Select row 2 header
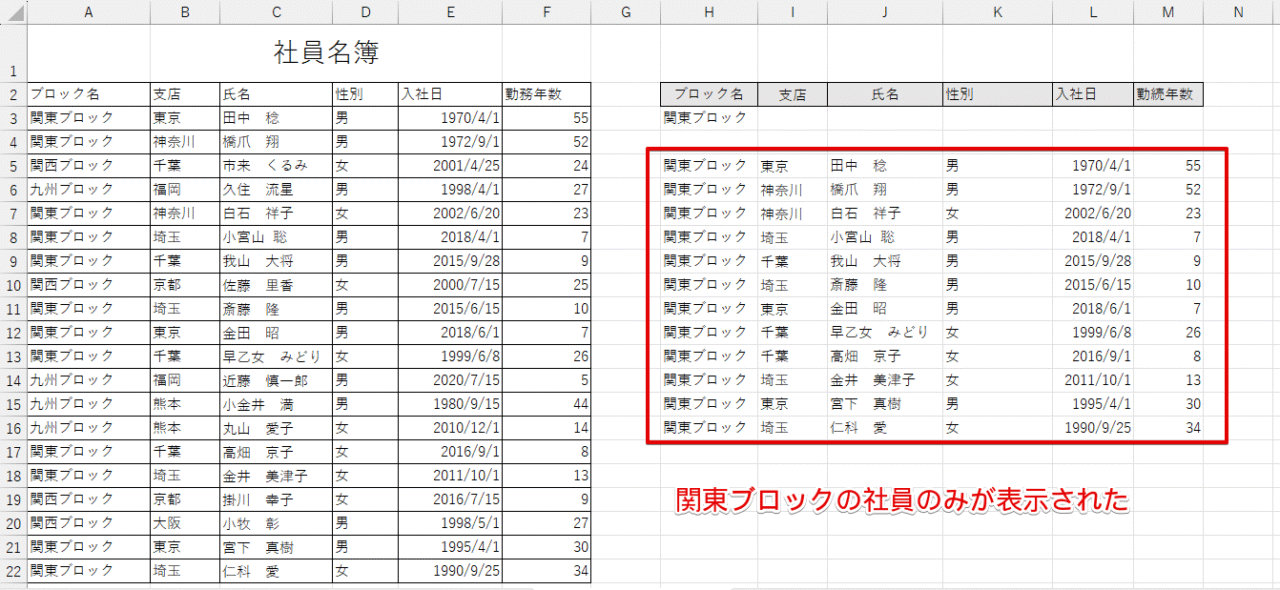The image size is (1280, 590). pyautogui.click(x=13, y=95)
